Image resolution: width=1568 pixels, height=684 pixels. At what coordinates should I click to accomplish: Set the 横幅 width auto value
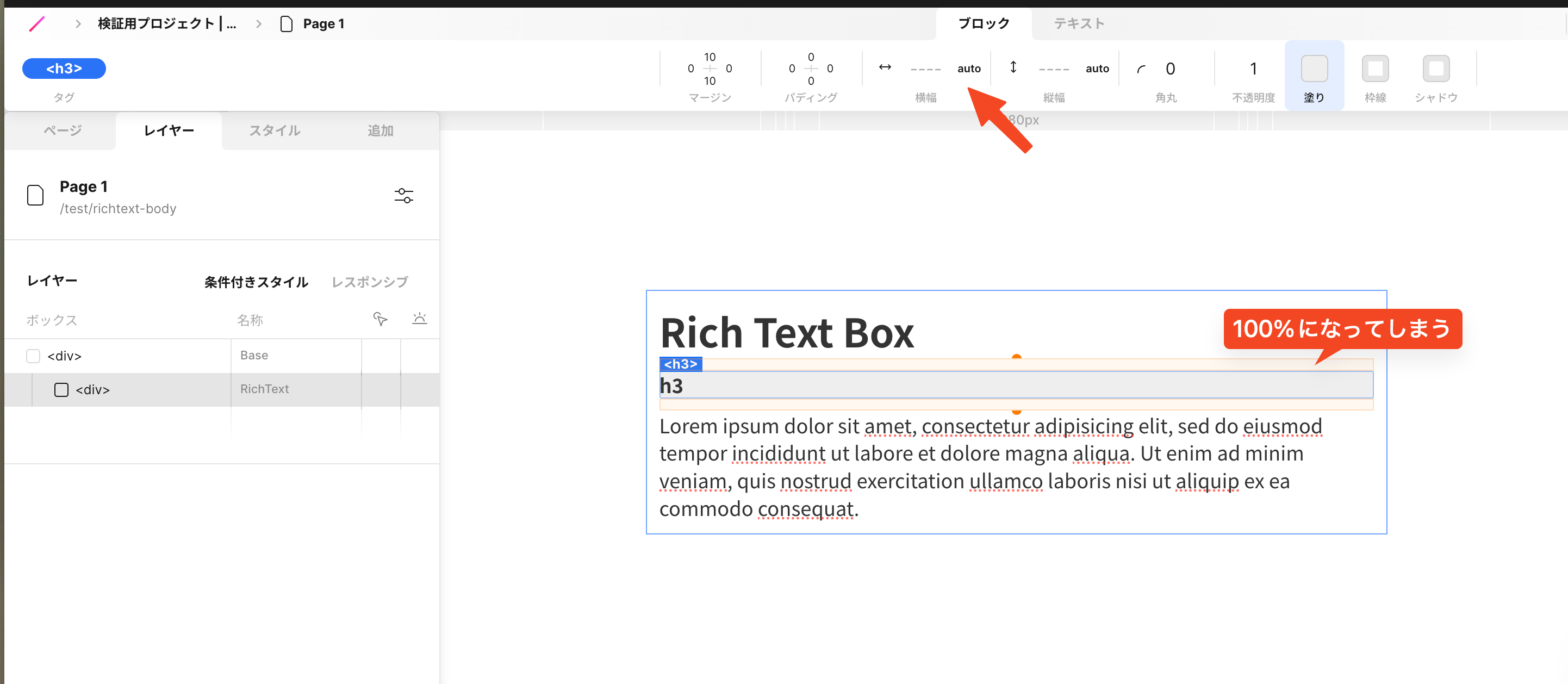[969, 69]
